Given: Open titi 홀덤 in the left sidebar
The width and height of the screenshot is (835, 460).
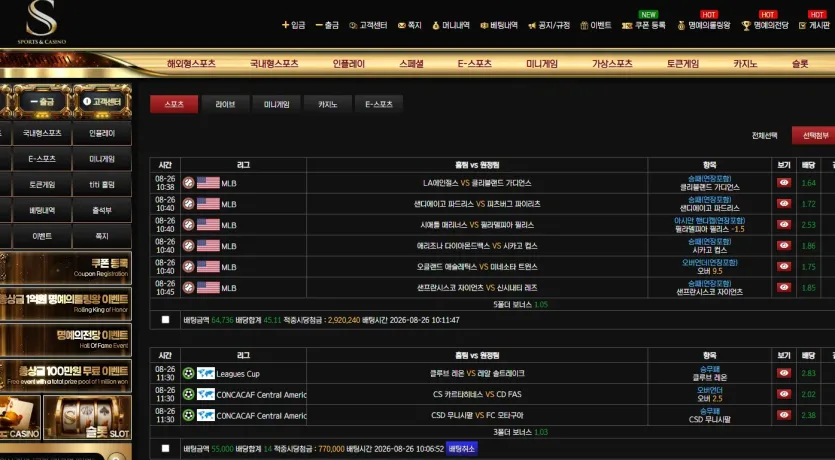Looking at the screenshot, I should click(102, 185).
